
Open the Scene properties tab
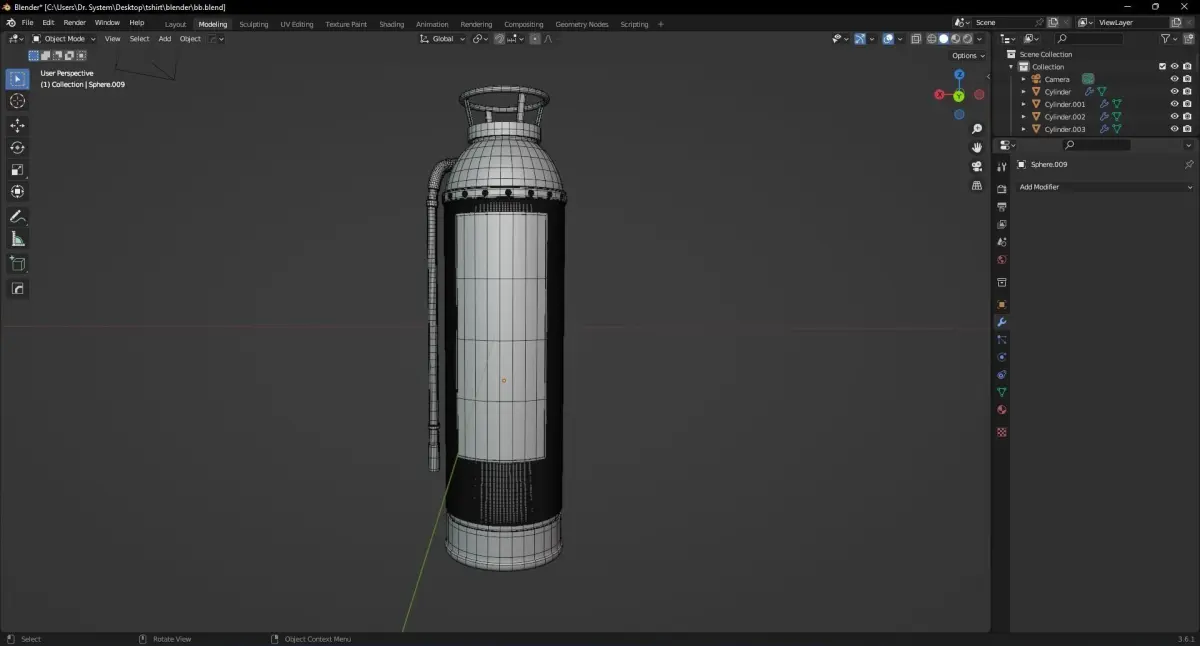click(x=1001, y=242)
